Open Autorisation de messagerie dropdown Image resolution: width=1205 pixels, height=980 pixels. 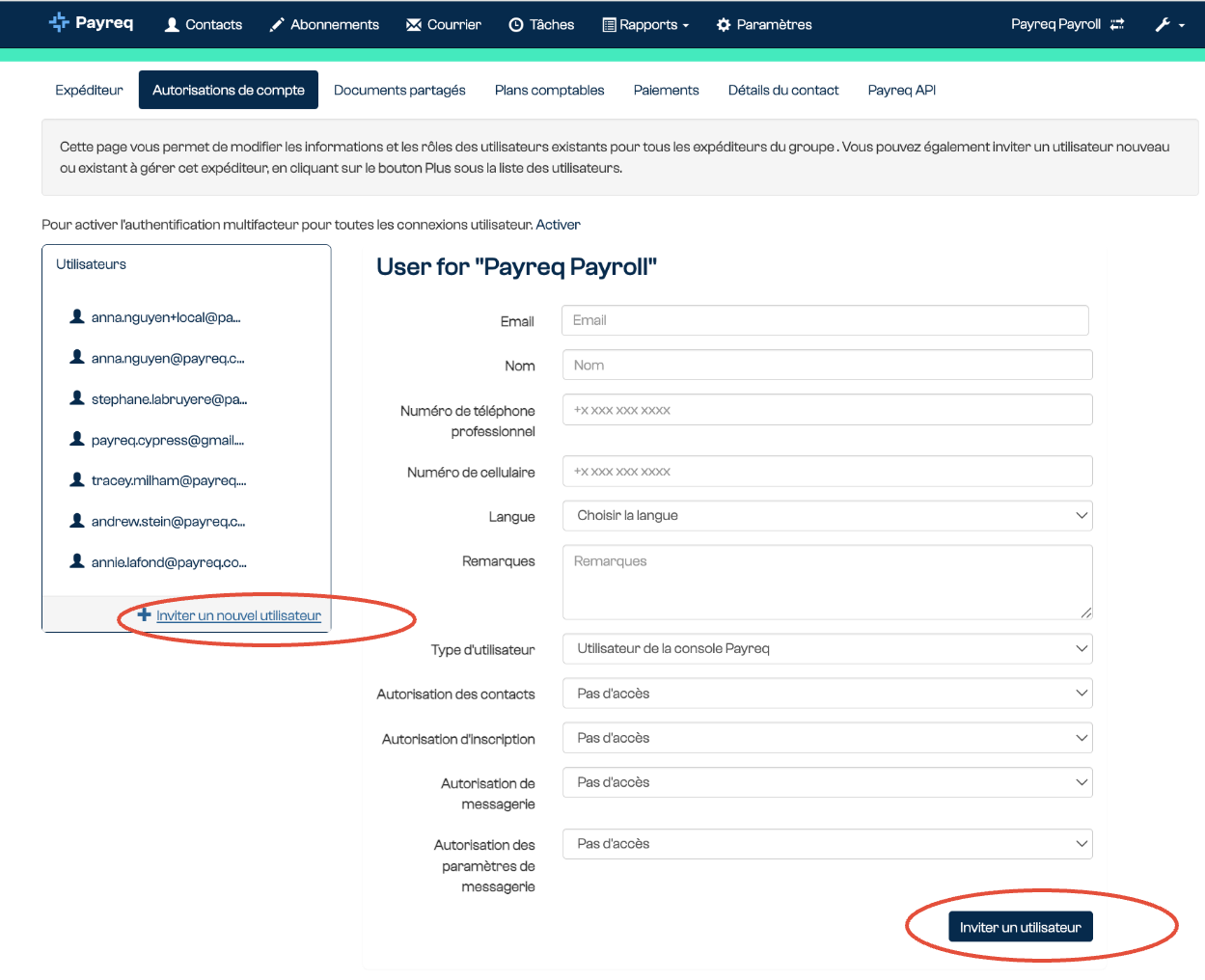click(828, 782)
